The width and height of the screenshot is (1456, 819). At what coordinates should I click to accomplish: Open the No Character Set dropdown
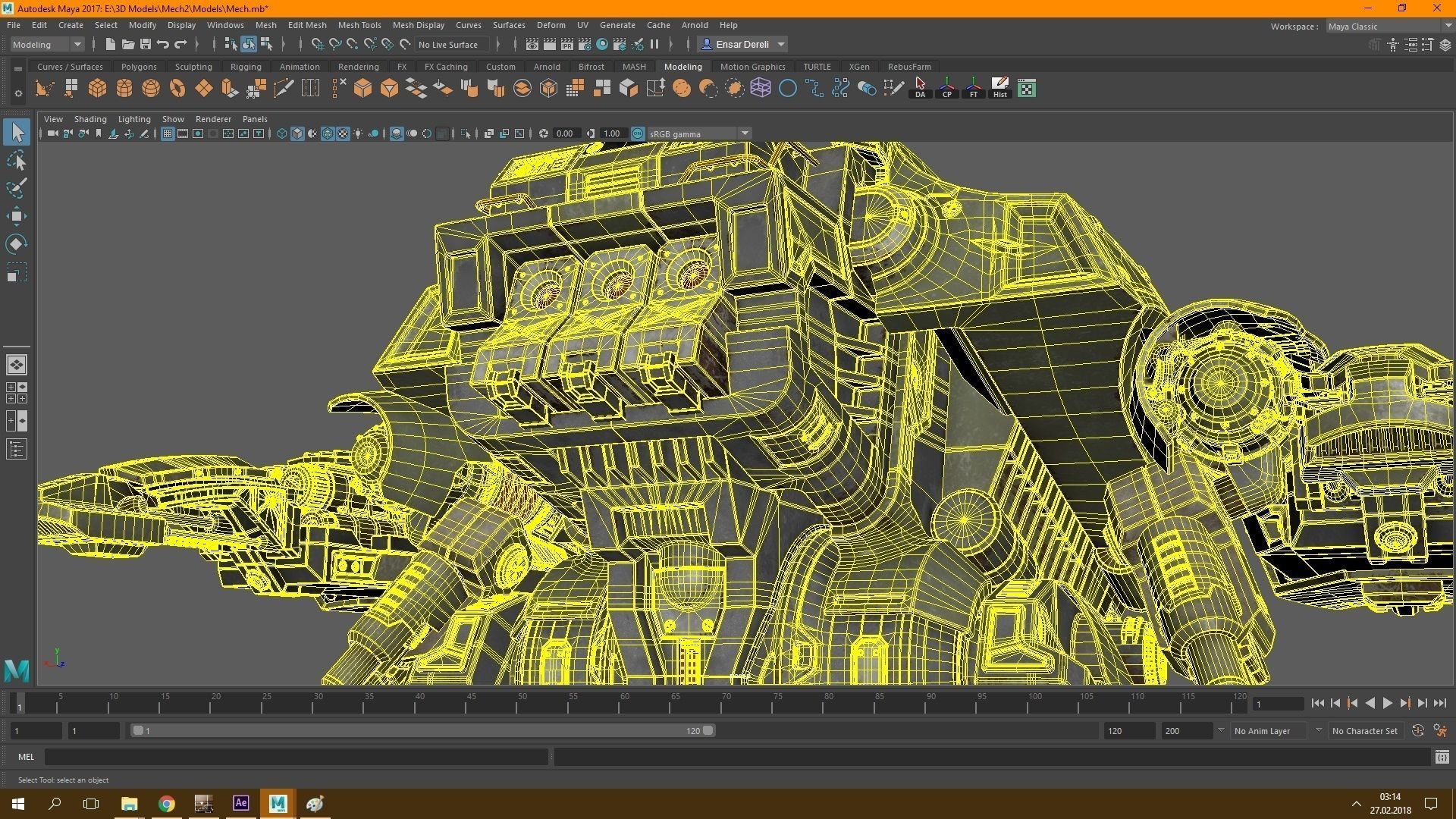[1364, 731]
